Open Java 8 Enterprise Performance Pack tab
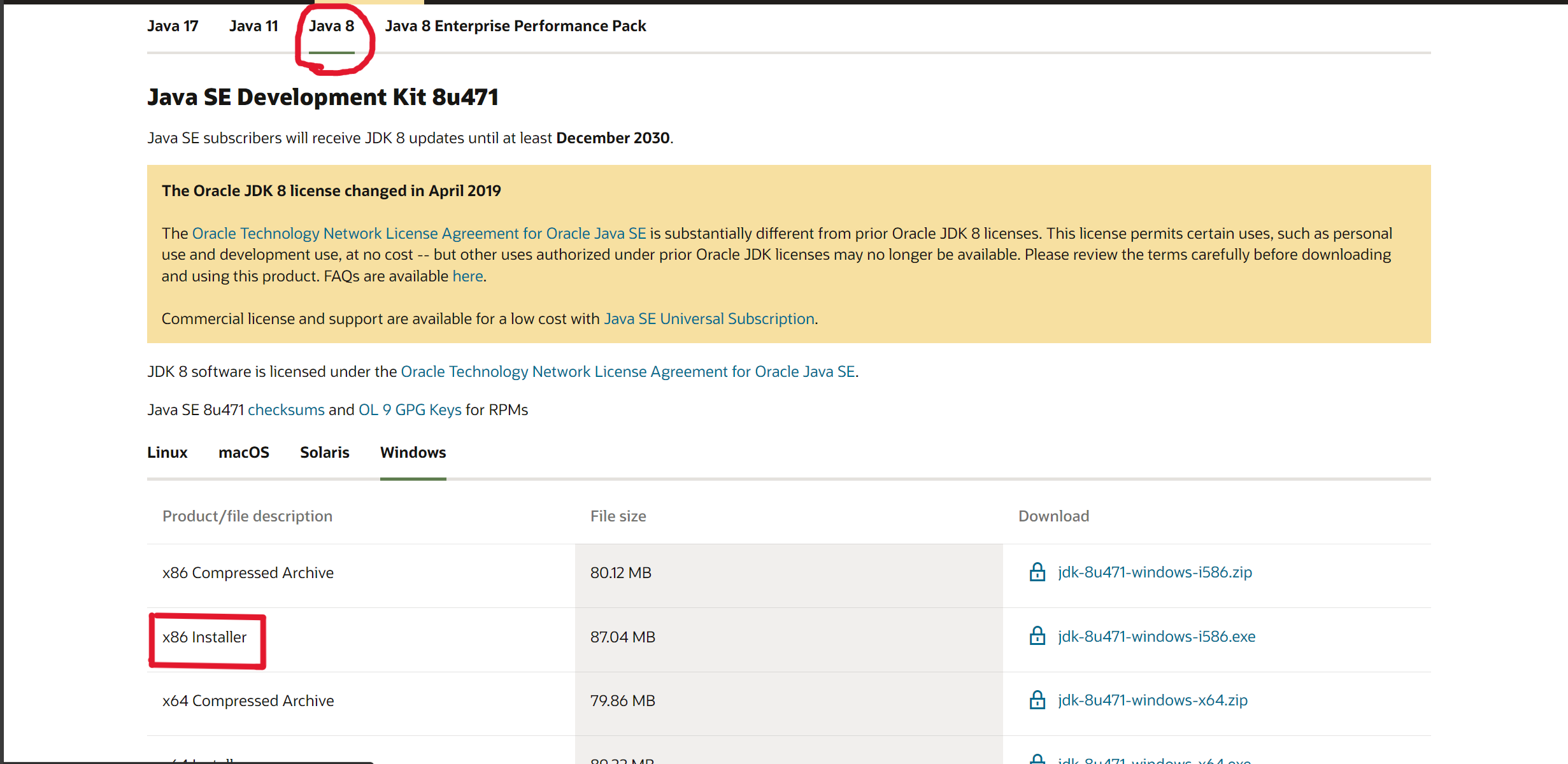This screenshot has height=764, width=1568. tap(515, 26)
